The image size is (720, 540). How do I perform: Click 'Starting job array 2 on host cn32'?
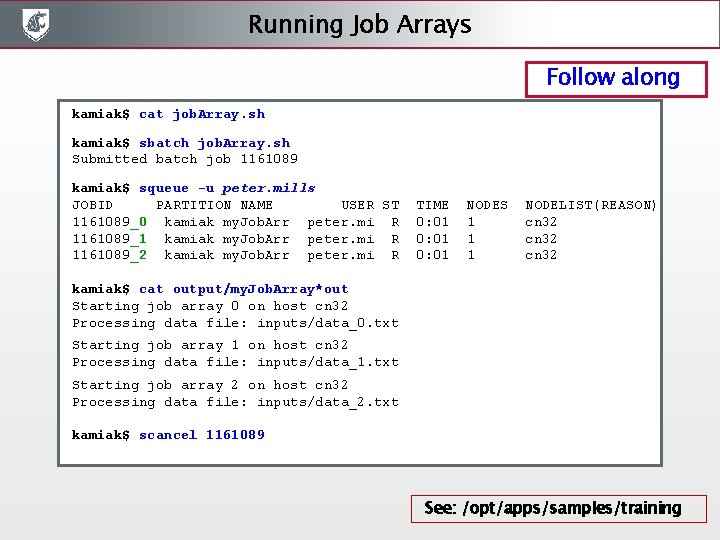(x=210, y=385)
